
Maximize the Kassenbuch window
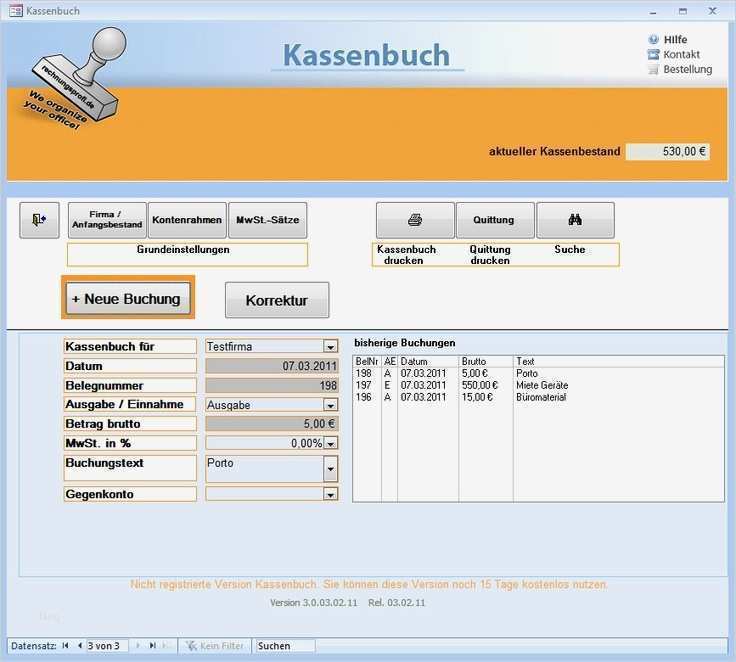683,11
